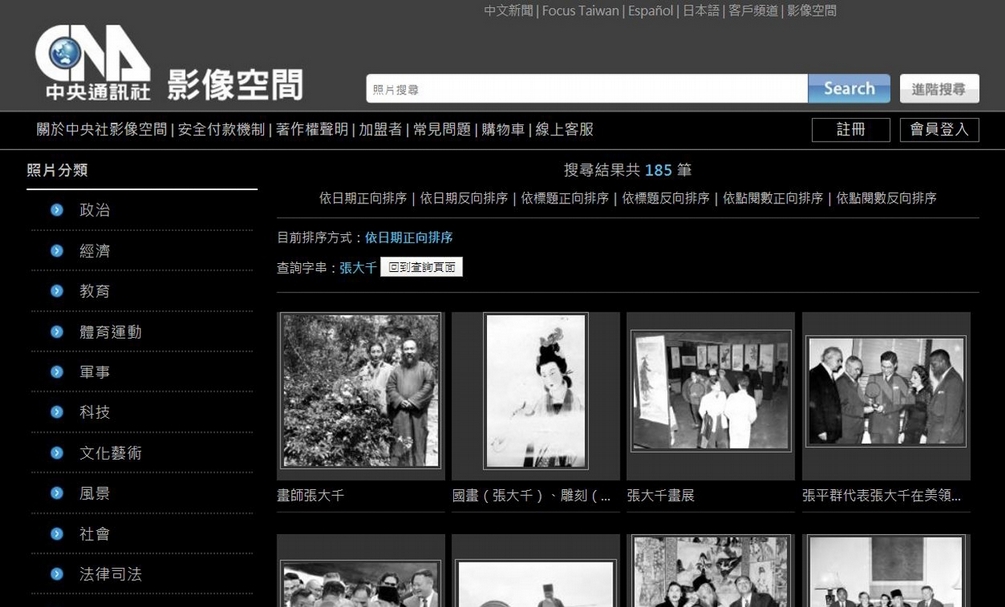Open the 購物車 shopping cart
This screenshot has height=607, width=1005.
tap(503, 129)
